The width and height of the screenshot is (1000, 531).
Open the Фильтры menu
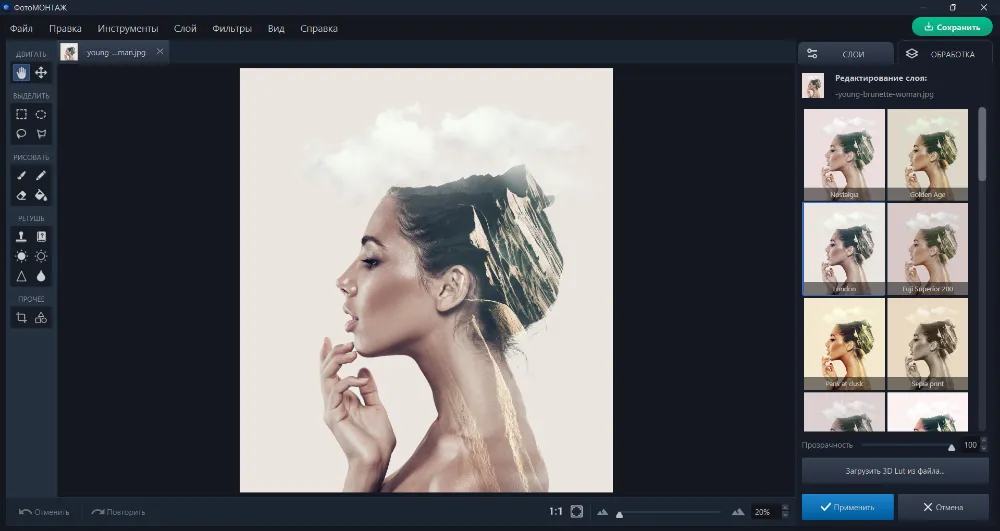(232, 28)
